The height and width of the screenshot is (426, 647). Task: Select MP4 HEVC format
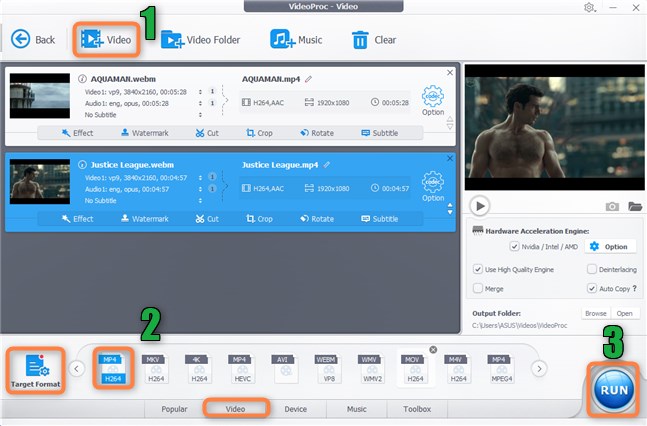click(242, 368)
